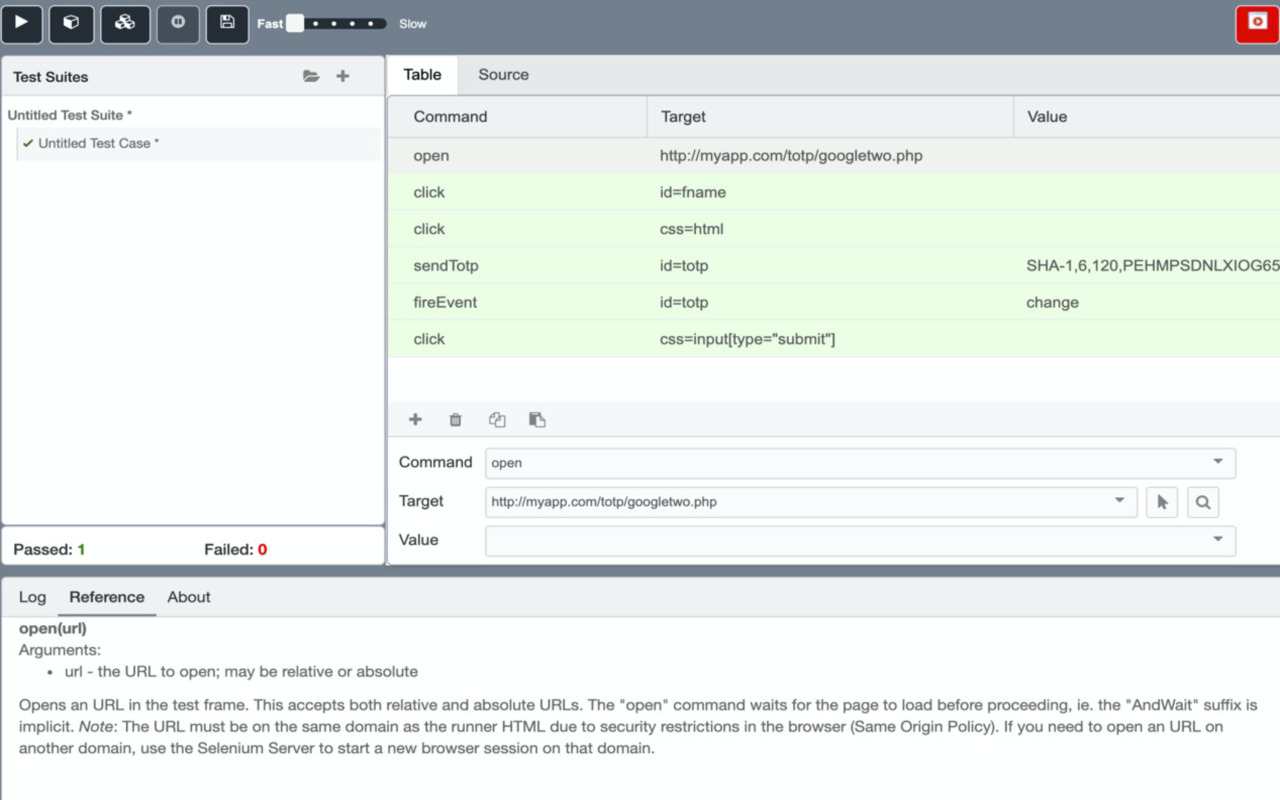Screen dimensions: 1280x800
Task: Click the Play Suite cube icon
Action: click(73, 23)
